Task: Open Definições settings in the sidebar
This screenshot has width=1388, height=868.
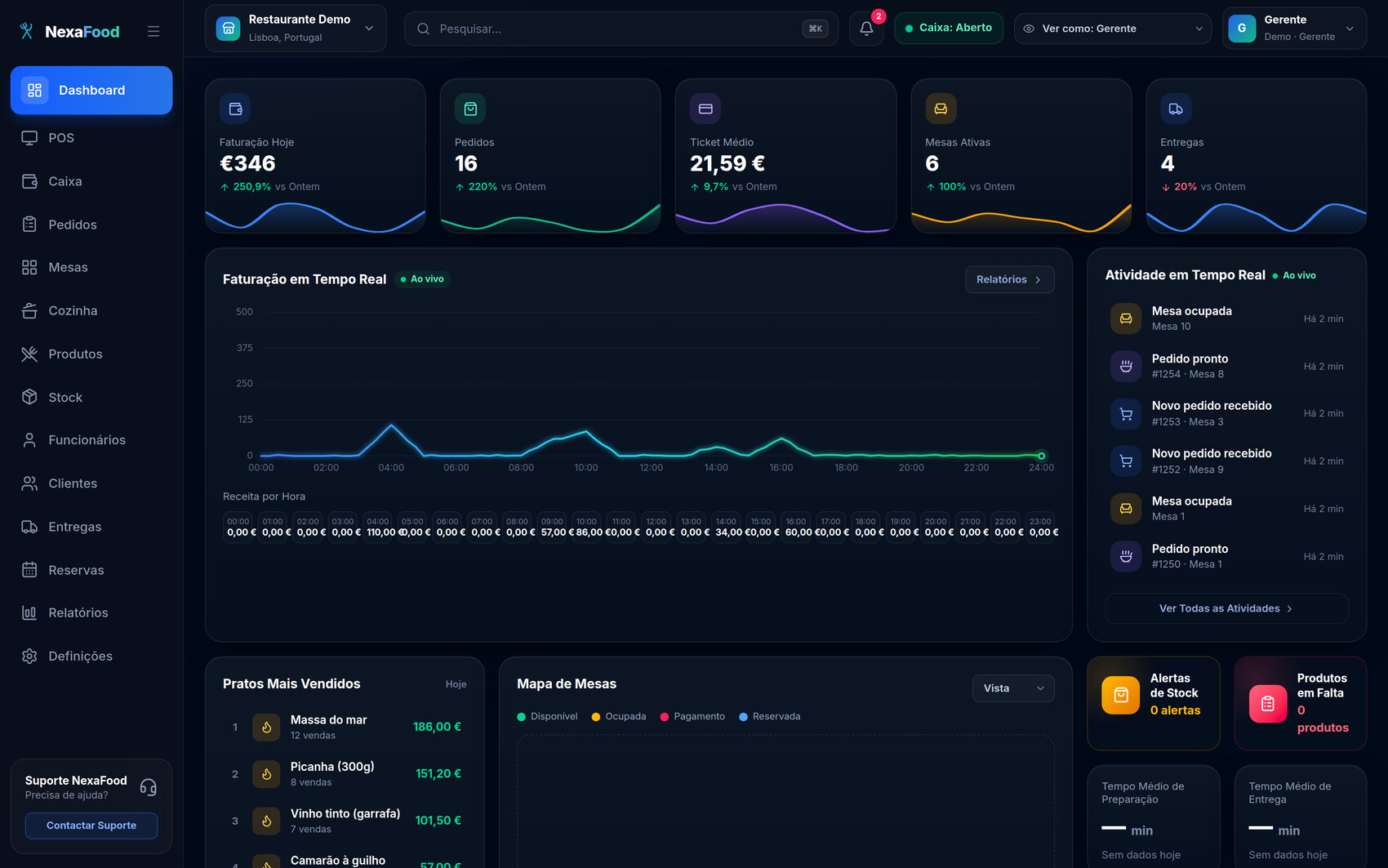Action: click(x=91, y=656)
